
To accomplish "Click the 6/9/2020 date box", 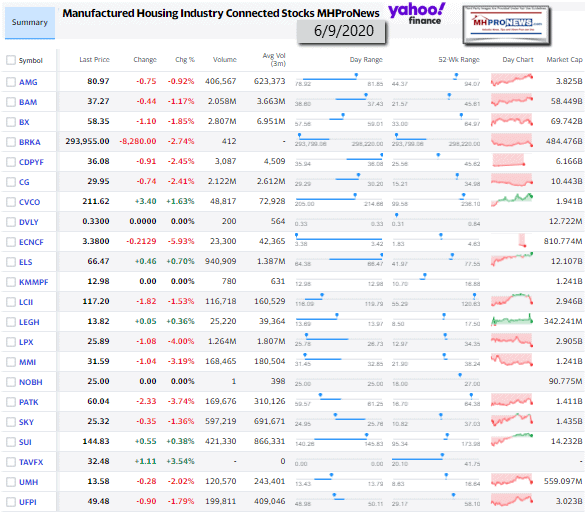I will [342, 31].
